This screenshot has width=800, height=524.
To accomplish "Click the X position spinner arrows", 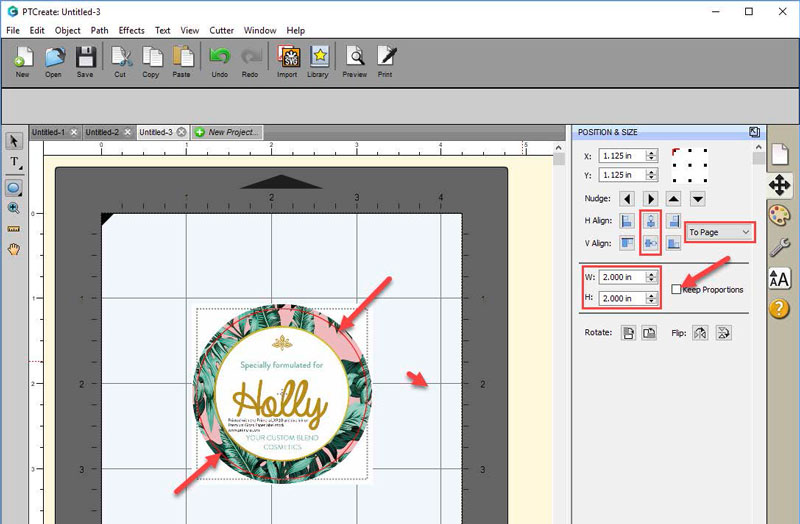I will point(652,156).
